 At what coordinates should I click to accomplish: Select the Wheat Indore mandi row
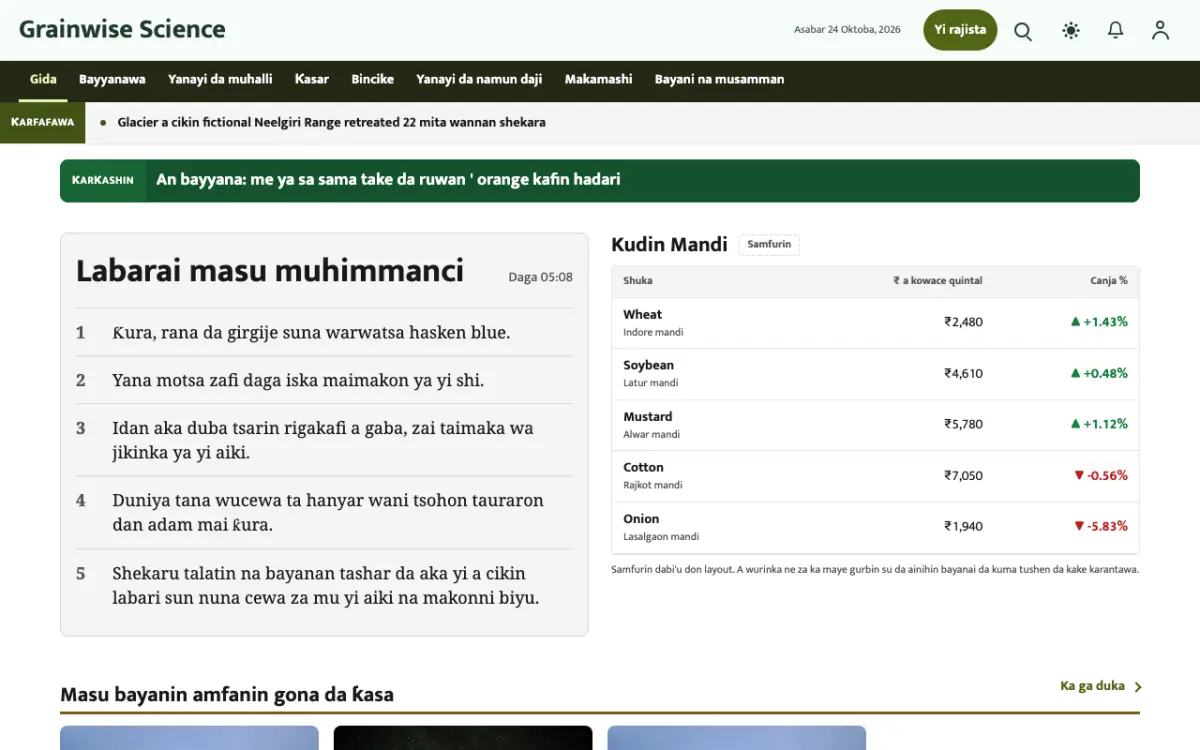[x=875, y=323]
